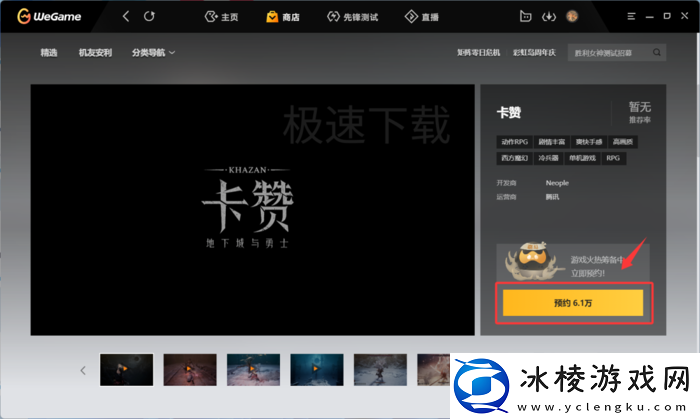Click the publisher name 腾讯

552,197
